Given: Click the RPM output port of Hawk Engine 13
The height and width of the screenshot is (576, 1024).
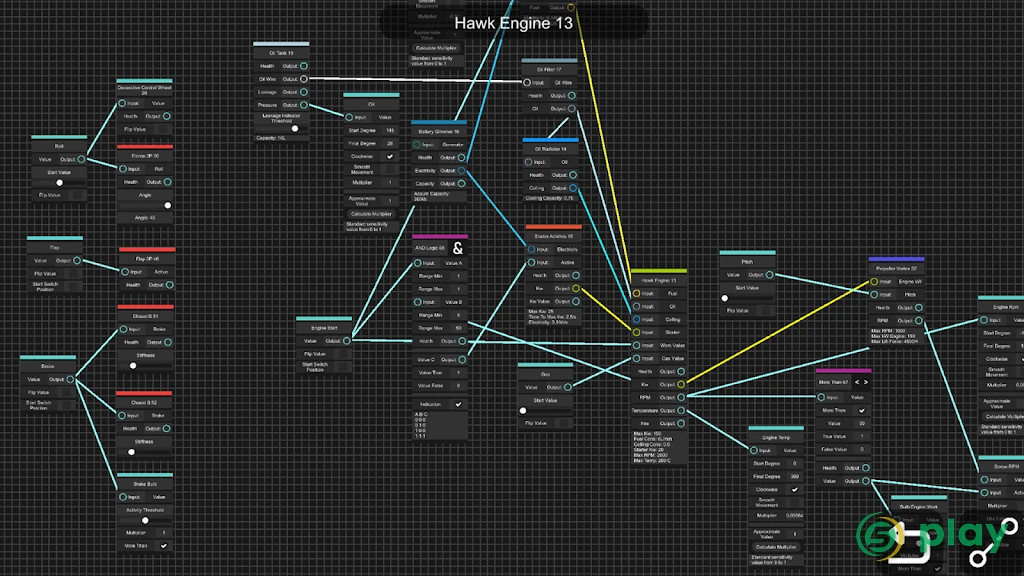Looking at the screenshot, I should coord(681,397).
